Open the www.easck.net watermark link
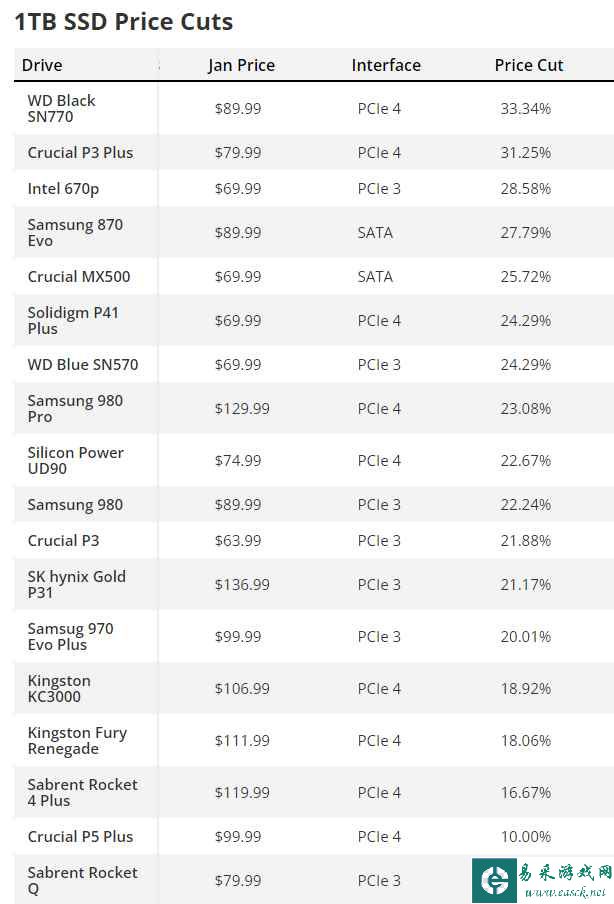This screenshot has width=614, height=904. [x=564, y=892]
